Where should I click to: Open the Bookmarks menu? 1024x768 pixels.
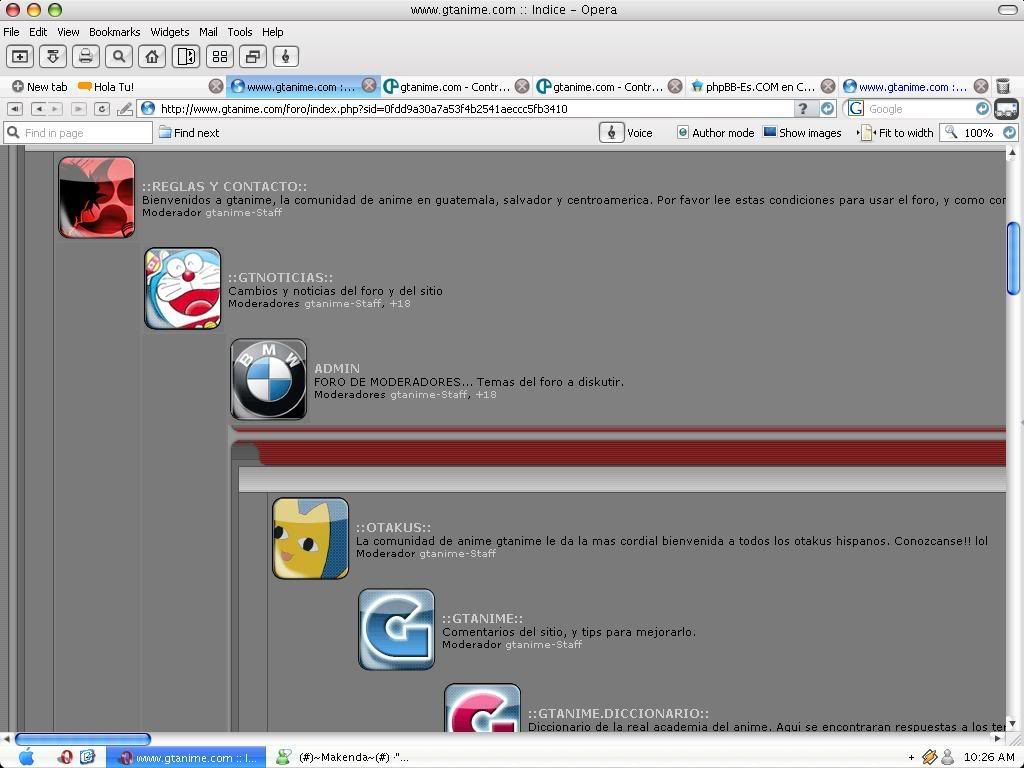[114, 32]
